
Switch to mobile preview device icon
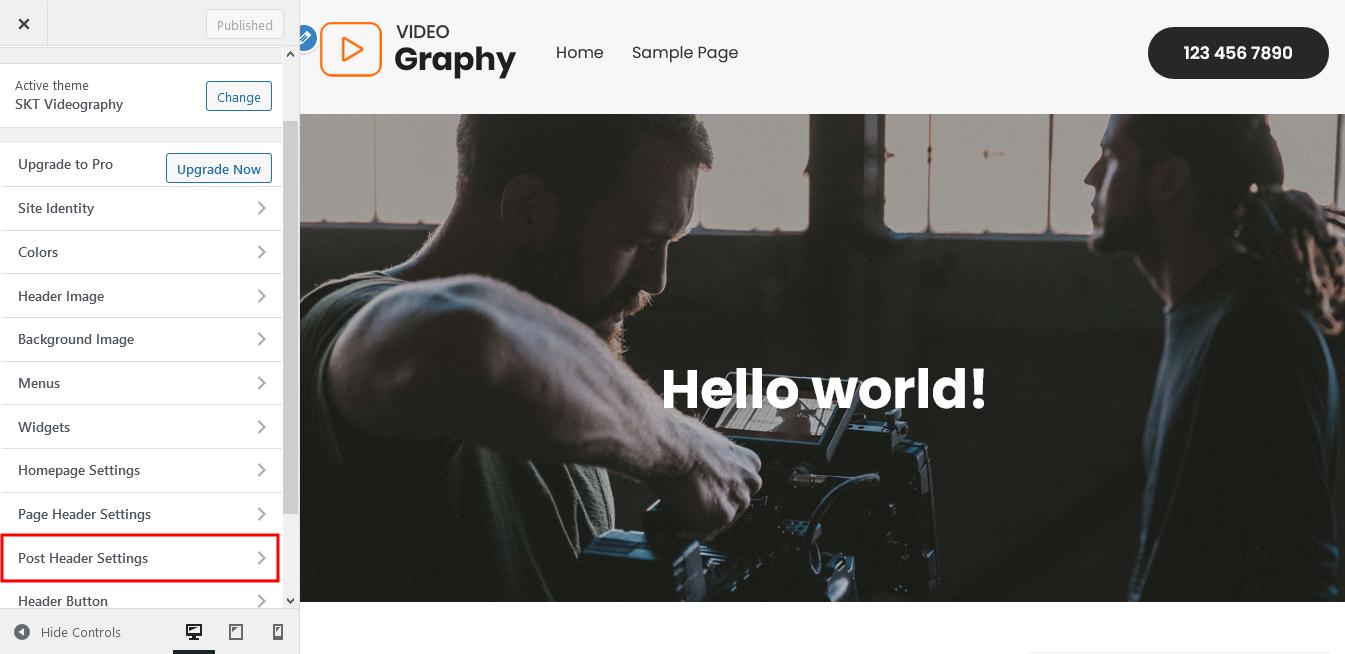point(278,632)
